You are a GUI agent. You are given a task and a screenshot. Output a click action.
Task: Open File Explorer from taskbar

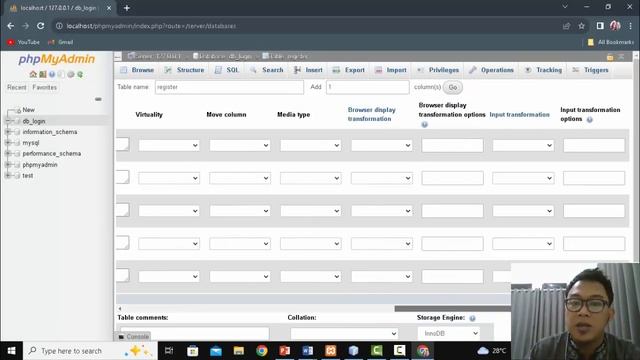click(x=239, y=351)
